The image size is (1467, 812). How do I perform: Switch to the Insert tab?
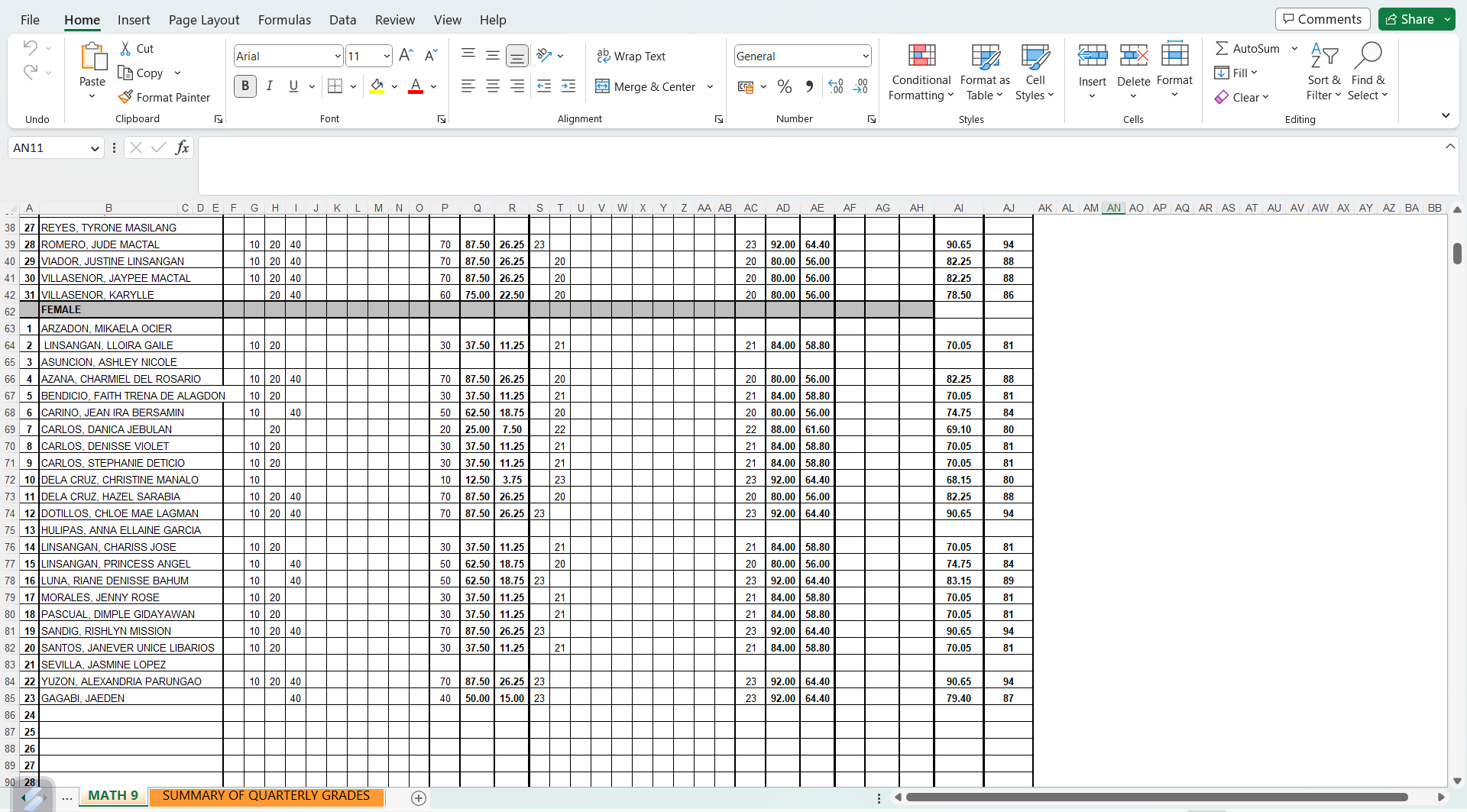[x=134, y=20]
